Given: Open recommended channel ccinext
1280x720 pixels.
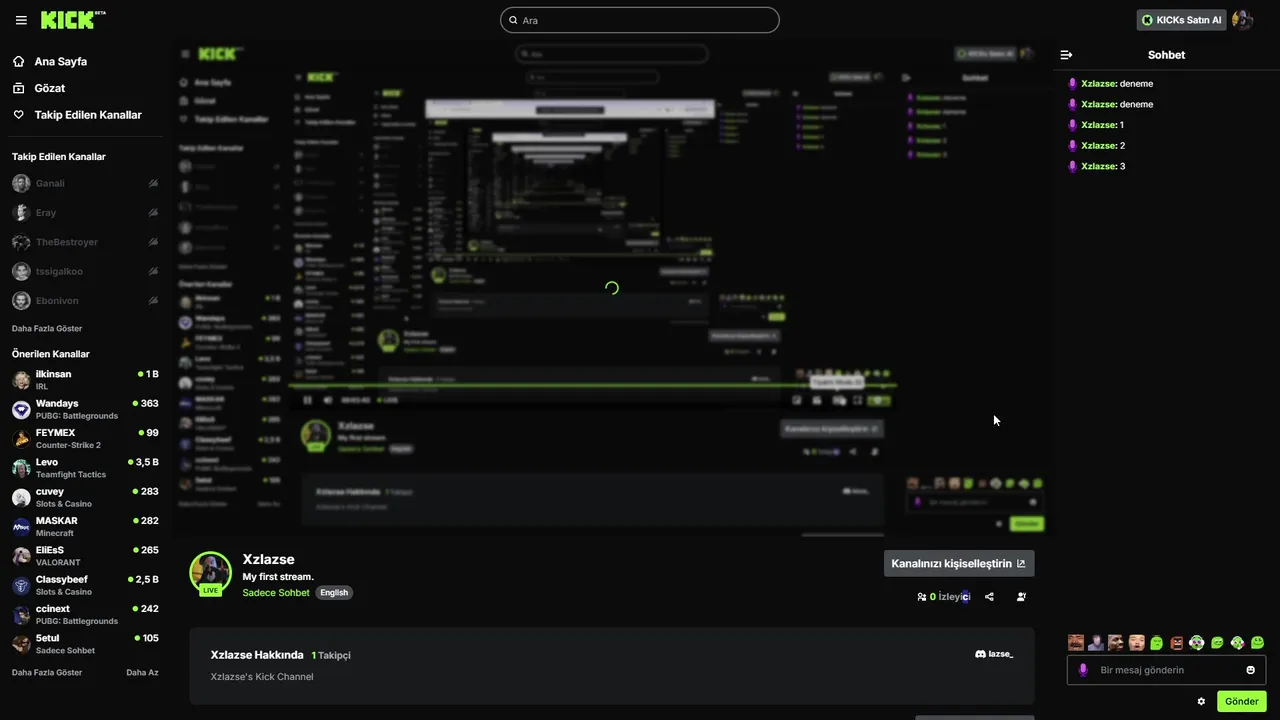Looking at the screenshot, I should [84, 614].
